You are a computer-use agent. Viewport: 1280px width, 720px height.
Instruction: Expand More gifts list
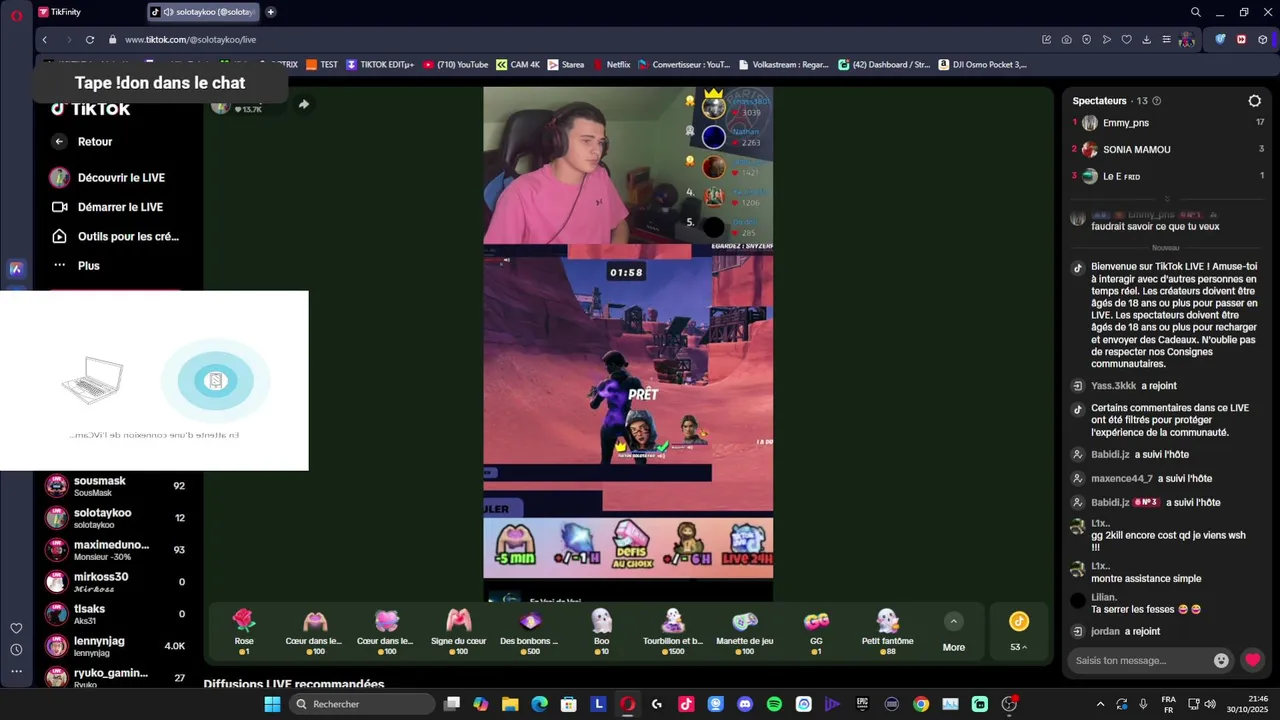click(954, 632)
